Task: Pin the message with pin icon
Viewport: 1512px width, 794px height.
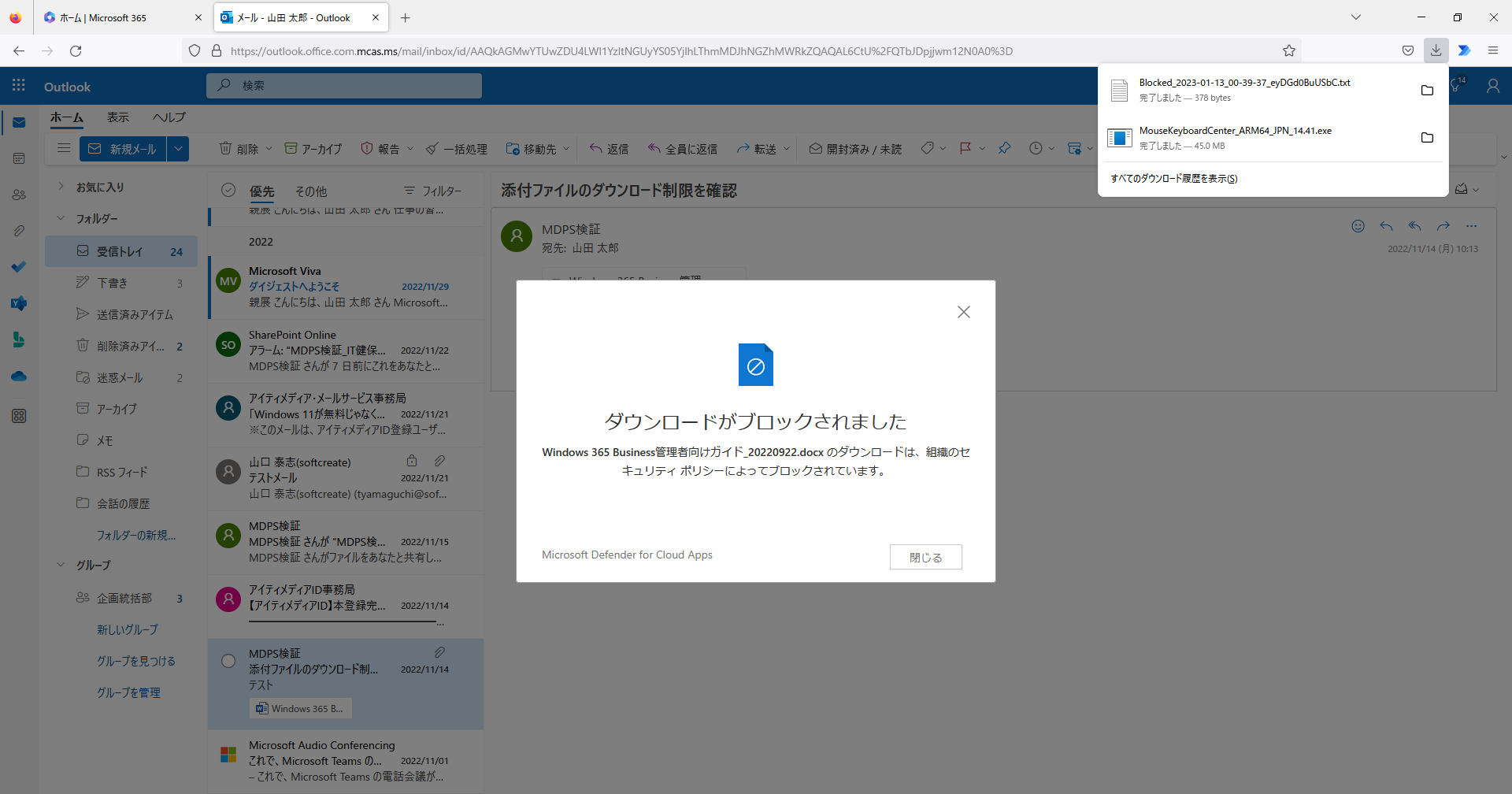Action: click(x=1005, y=148)
